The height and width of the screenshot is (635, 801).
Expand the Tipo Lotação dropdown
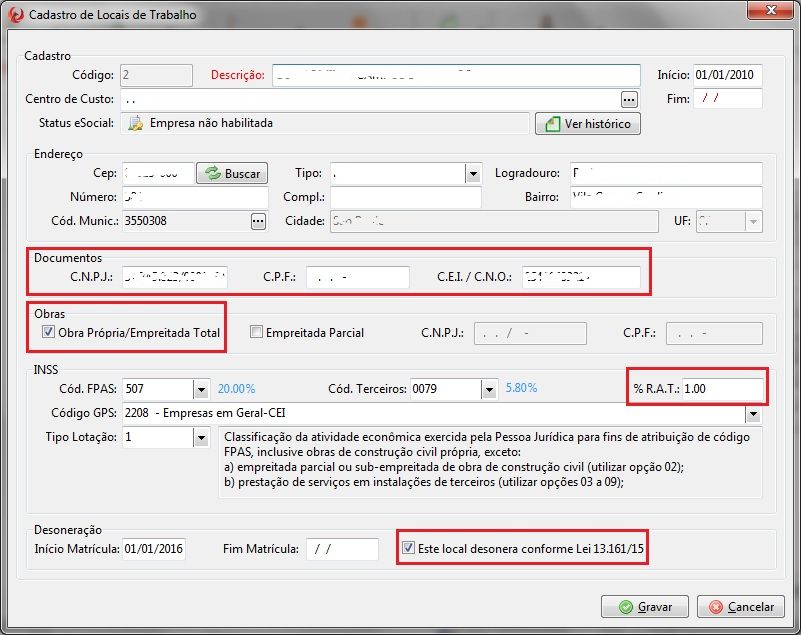[x=201, y=438]
